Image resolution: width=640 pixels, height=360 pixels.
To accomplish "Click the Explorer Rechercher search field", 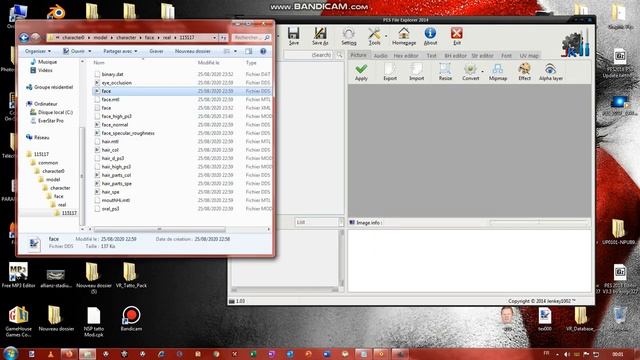I will coord(251,38).
